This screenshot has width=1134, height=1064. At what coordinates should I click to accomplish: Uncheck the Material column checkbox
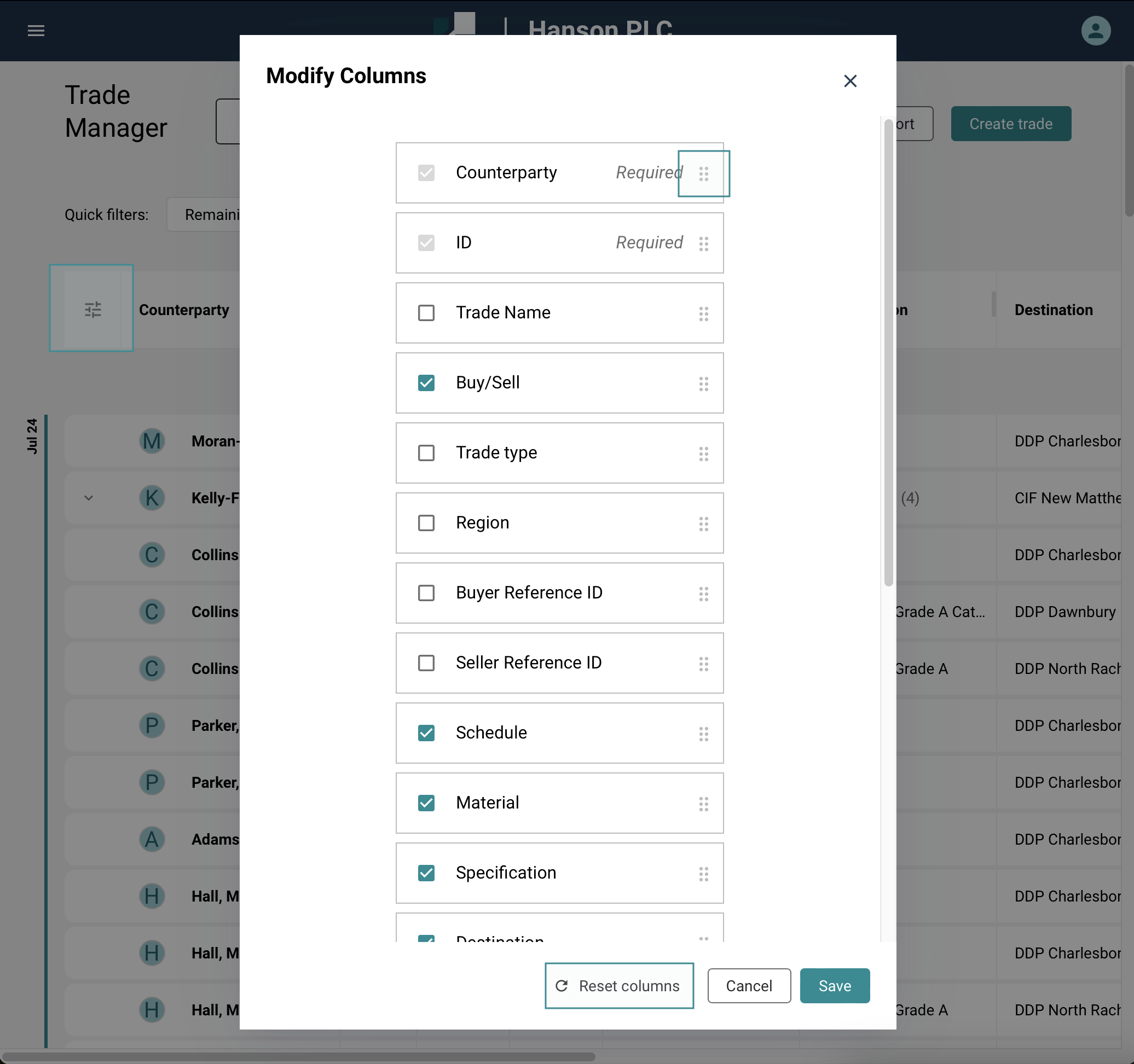click(426, 803)
